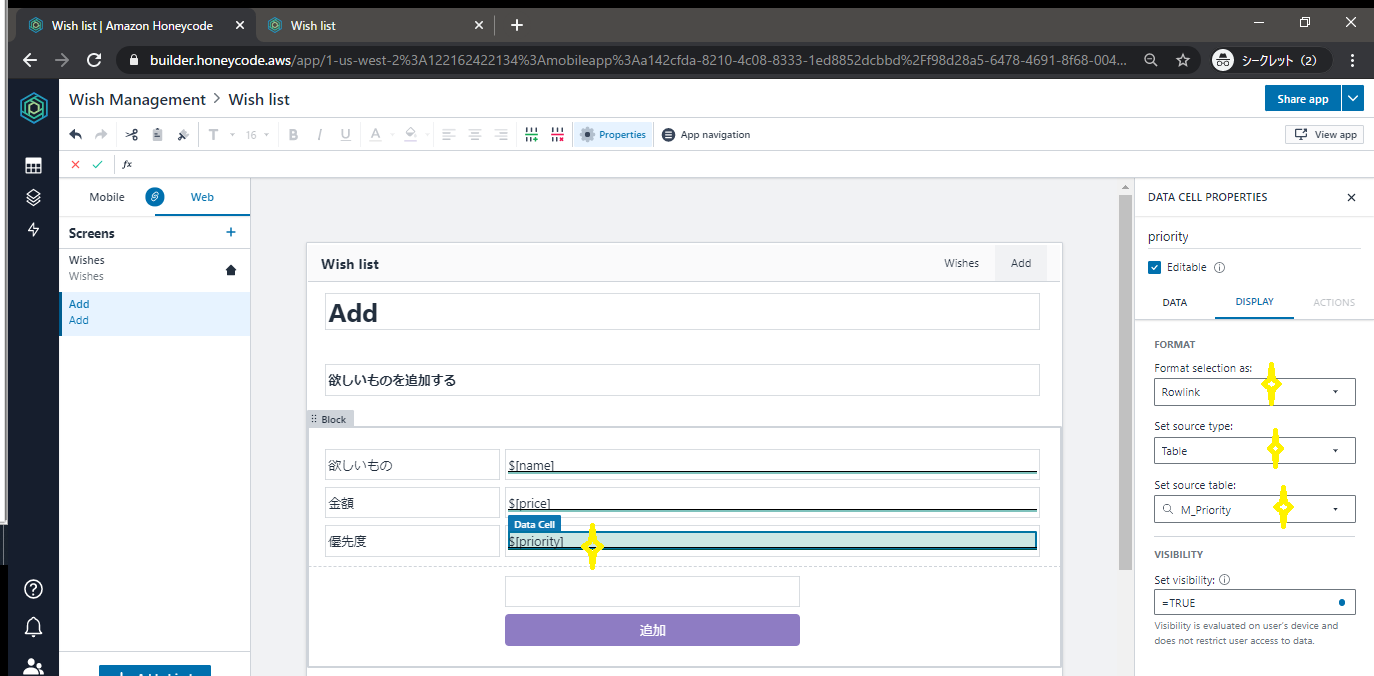Close the Data Cell Properties panel

point(1351,198)
